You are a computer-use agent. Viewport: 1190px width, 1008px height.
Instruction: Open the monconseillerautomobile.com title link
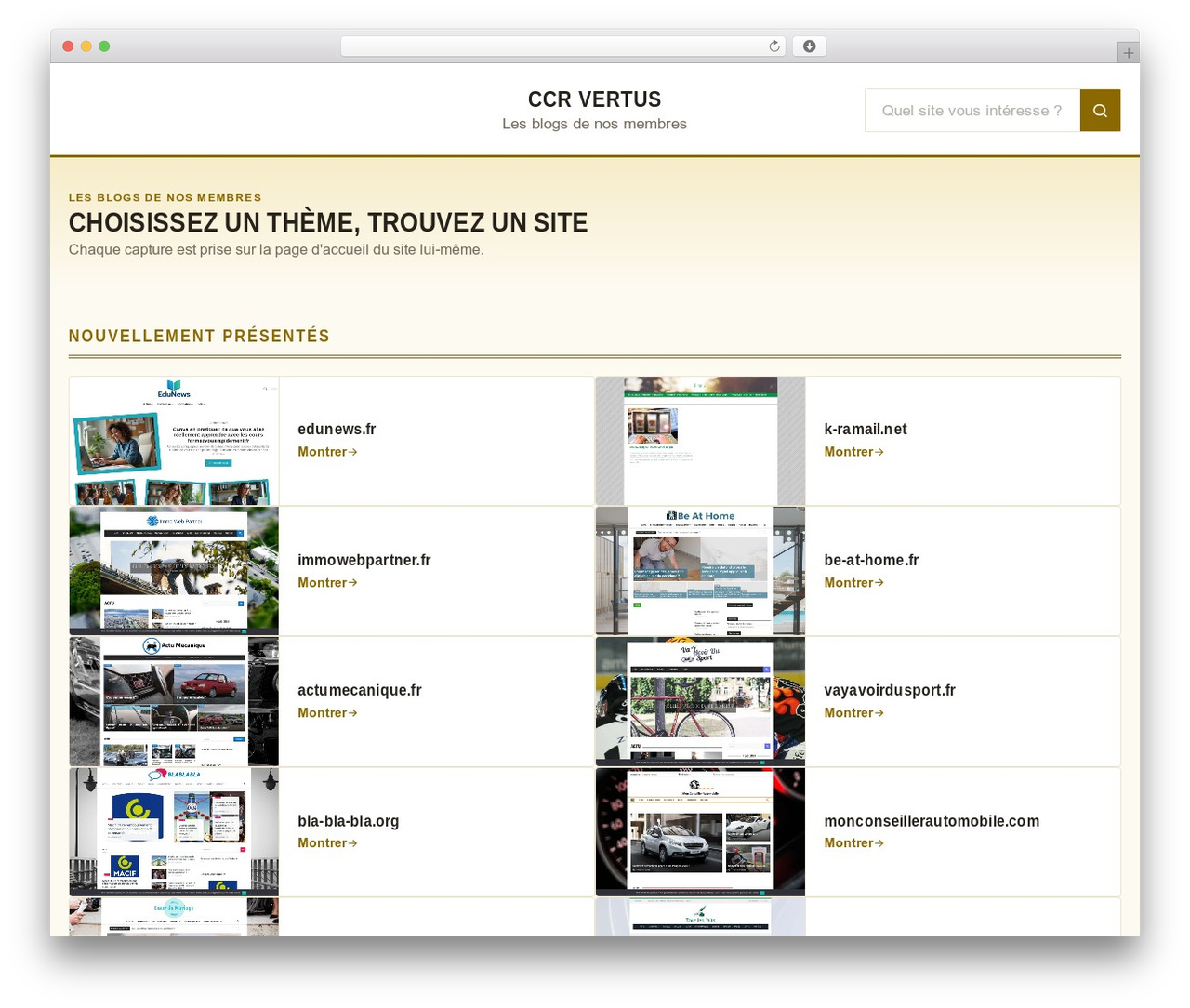932,821
